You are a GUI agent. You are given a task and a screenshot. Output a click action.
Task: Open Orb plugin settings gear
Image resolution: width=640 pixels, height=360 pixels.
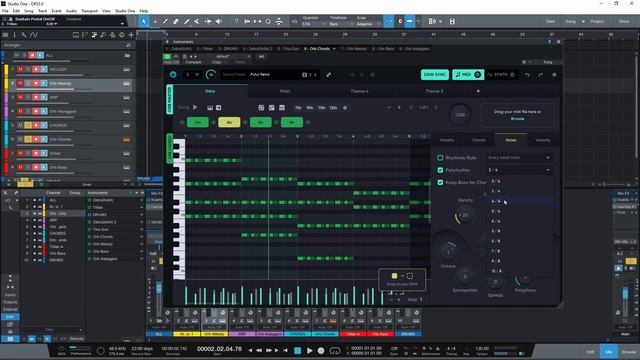[x=554, y=75]
